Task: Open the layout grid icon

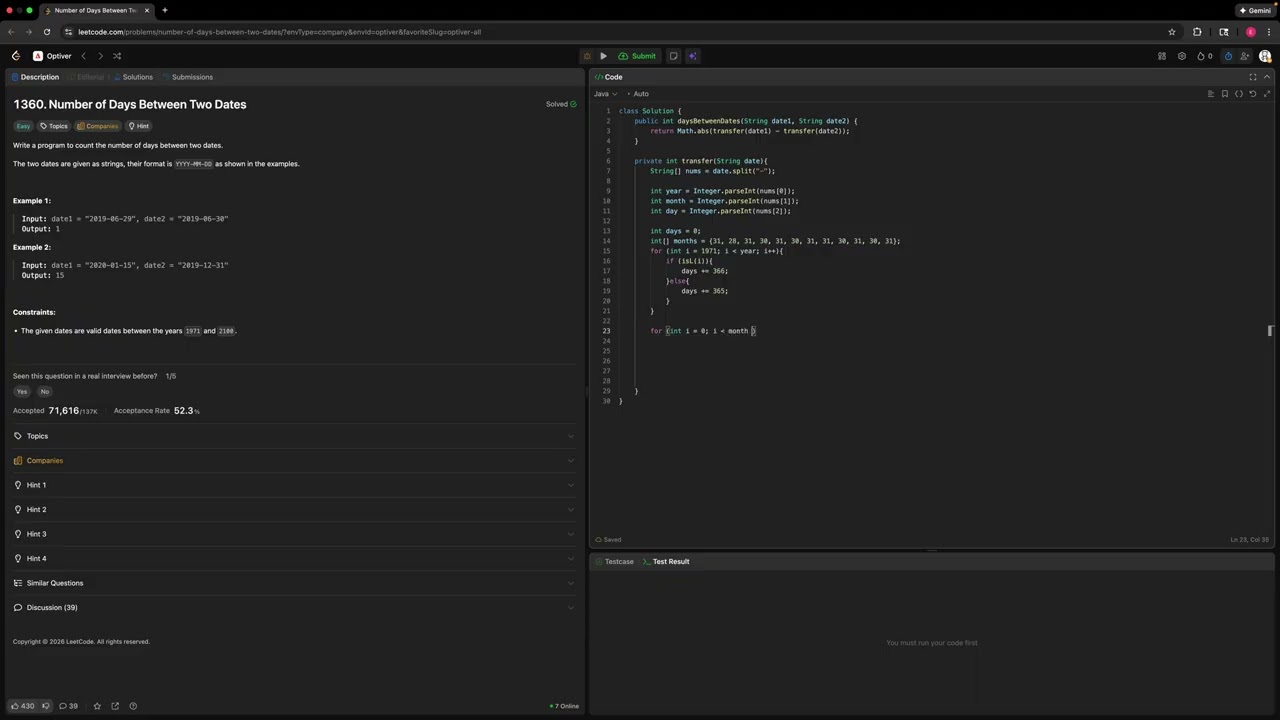Action: tap(1162, 56)
